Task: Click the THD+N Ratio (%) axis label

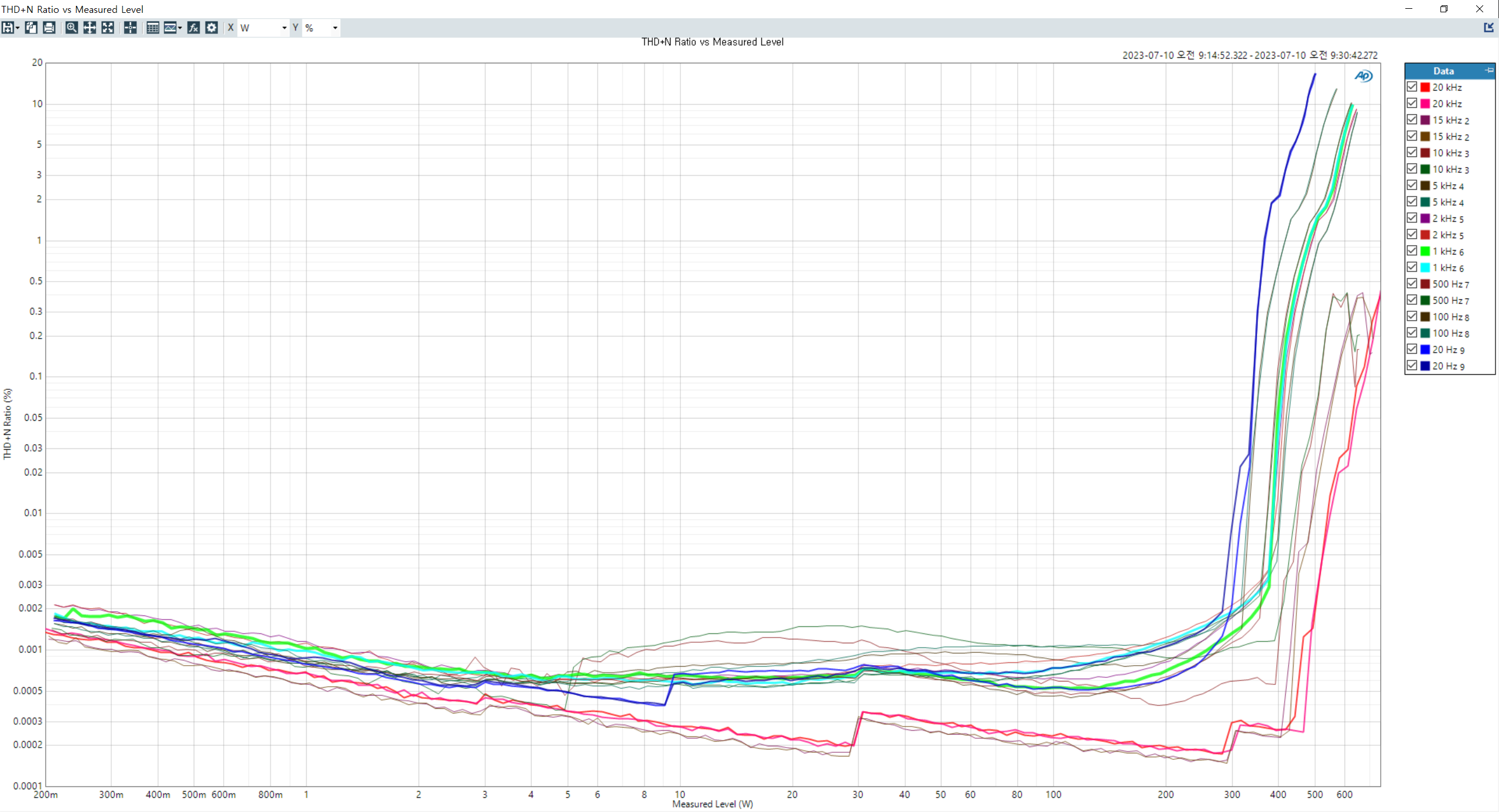Action: pyautogui.click(x=7, y=424)
